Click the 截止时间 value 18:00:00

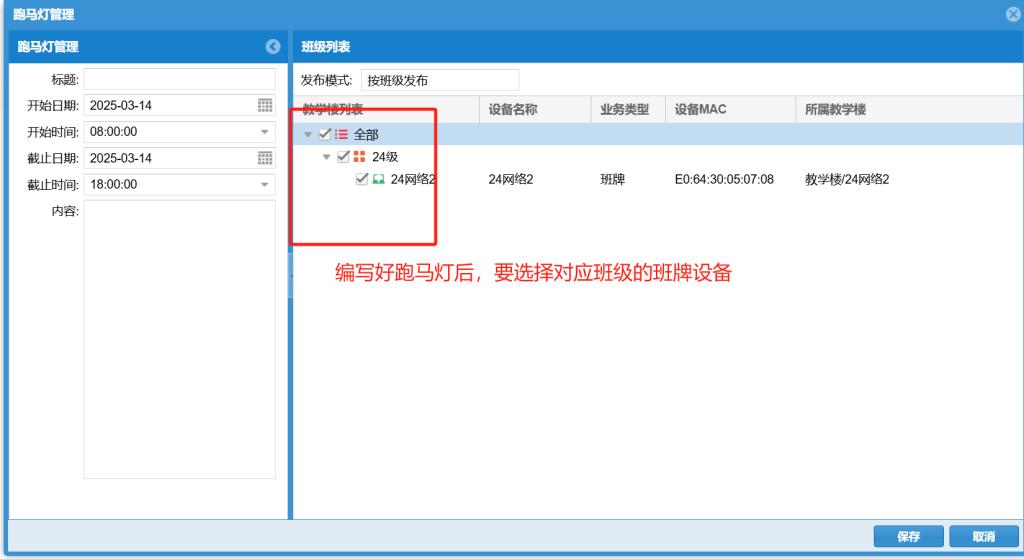click(114, 185)
